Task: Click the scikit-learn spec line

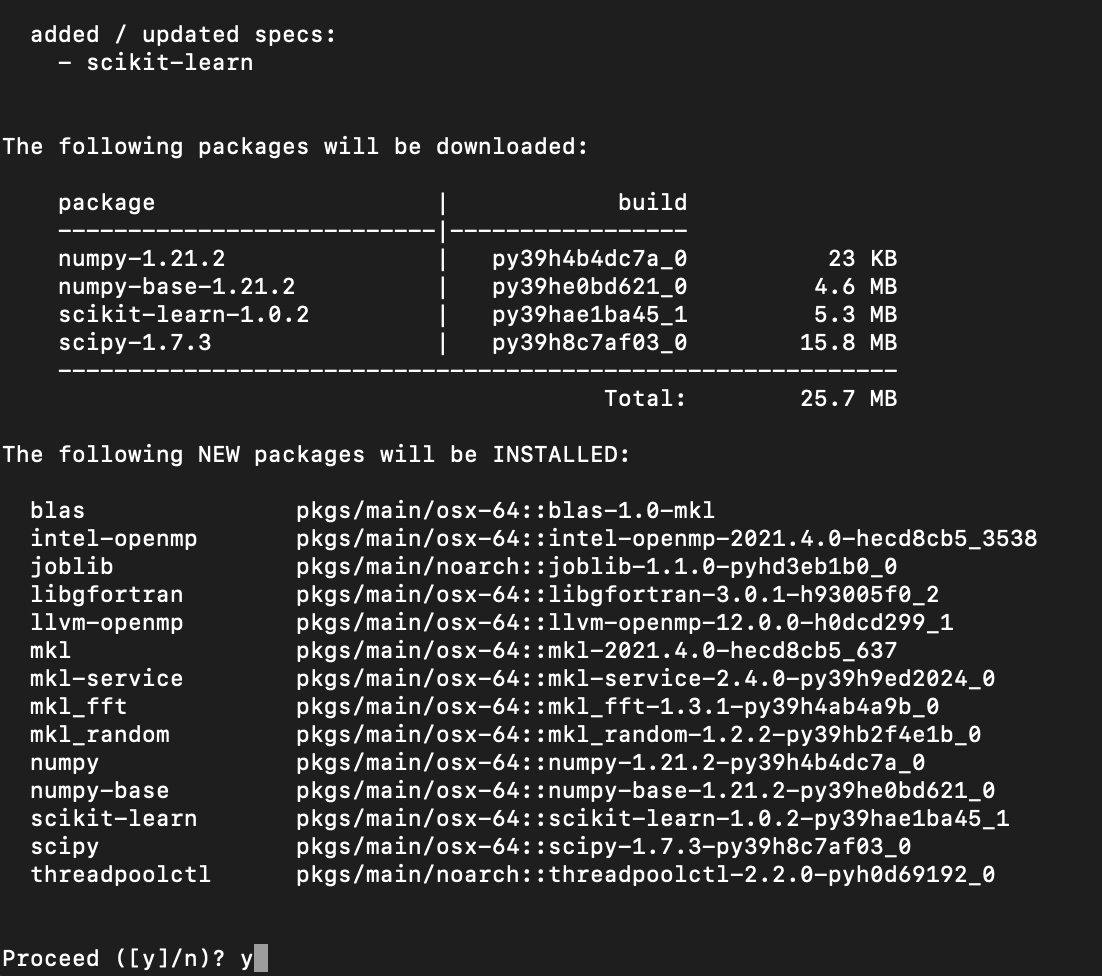Action: click(x=156, y=63)
